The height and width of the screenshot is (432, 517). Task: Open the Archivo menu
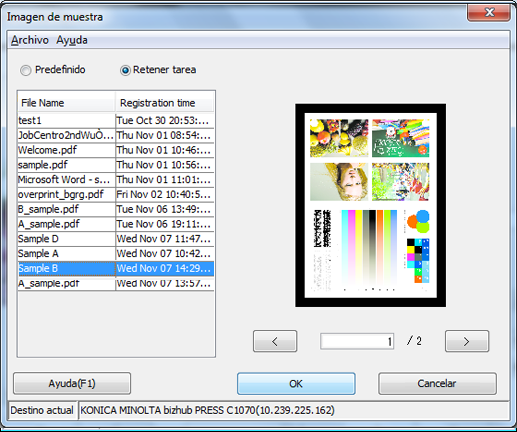(30, 40)
